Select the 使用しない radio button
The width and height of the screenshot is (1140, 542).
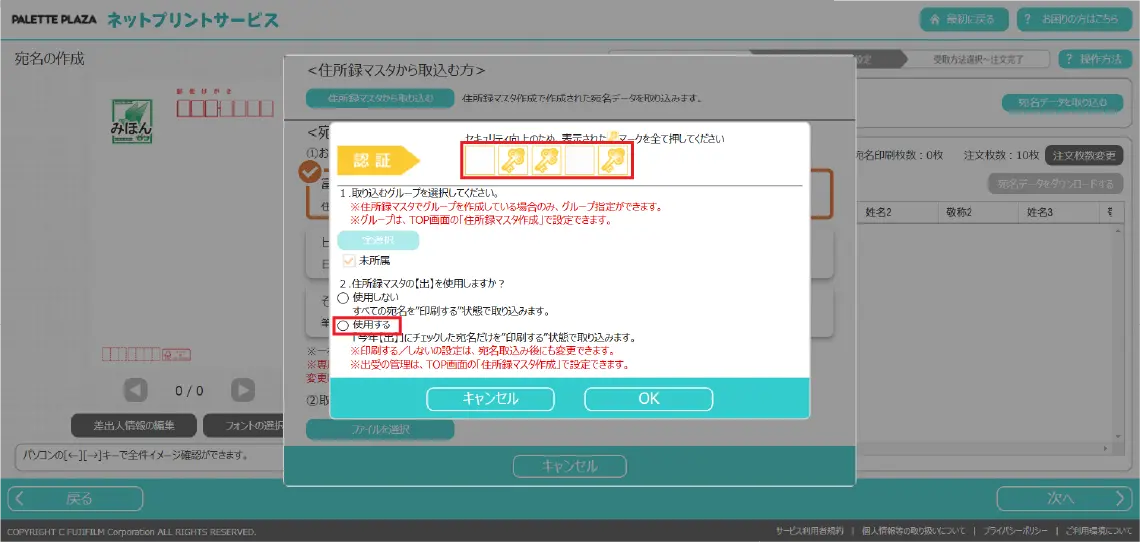(343, 298)
